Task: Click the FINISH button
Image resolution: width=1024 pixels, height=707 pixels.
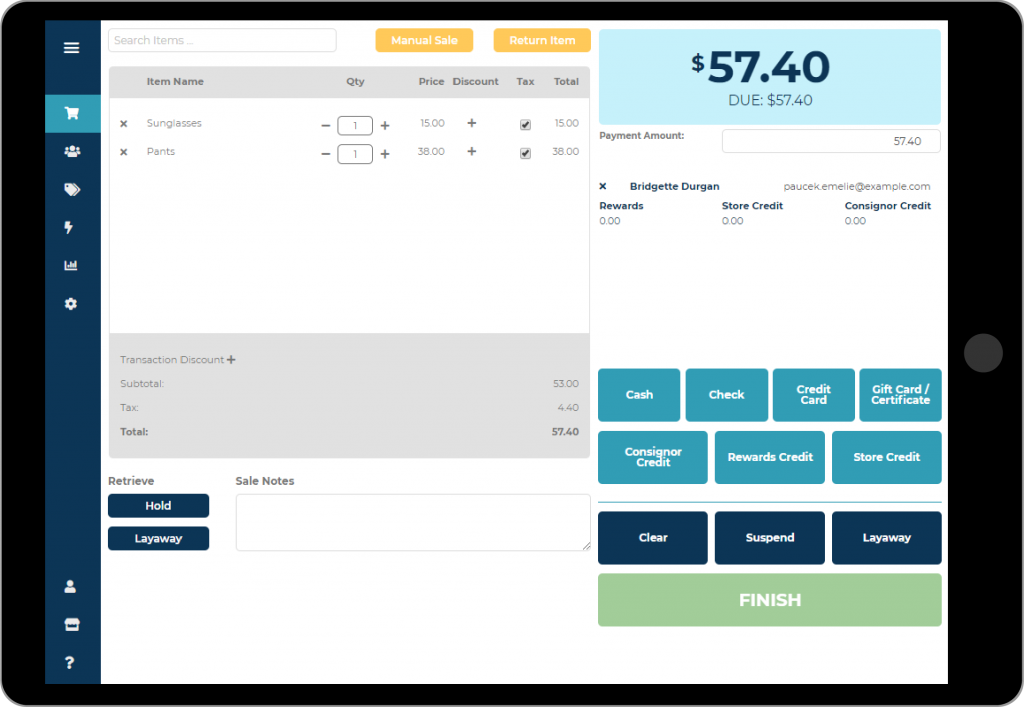Action: [x=769, y=600]
